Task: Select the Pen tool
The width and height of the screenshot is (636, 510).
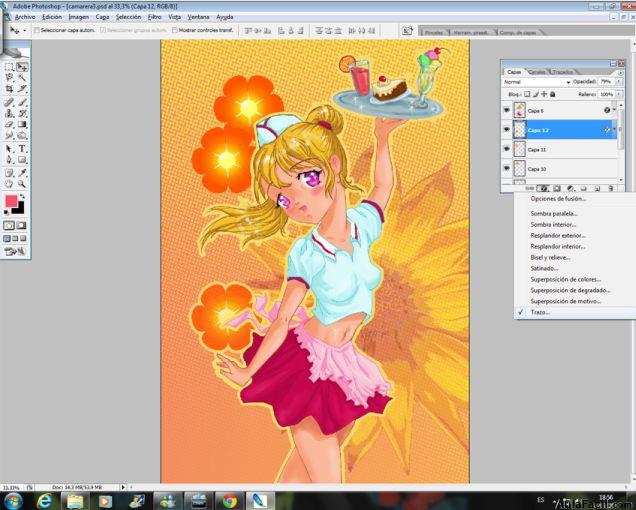Action: point(9,159)
